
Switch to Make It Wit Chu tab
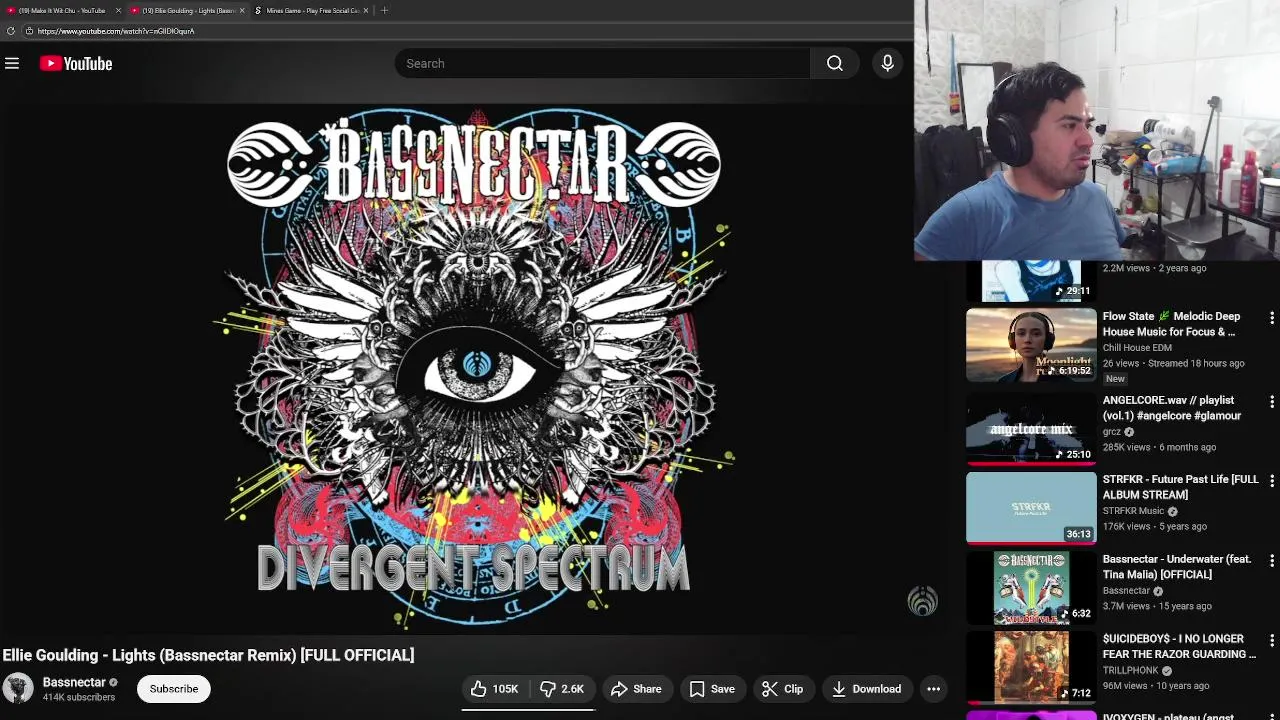[x=61, y=10]
